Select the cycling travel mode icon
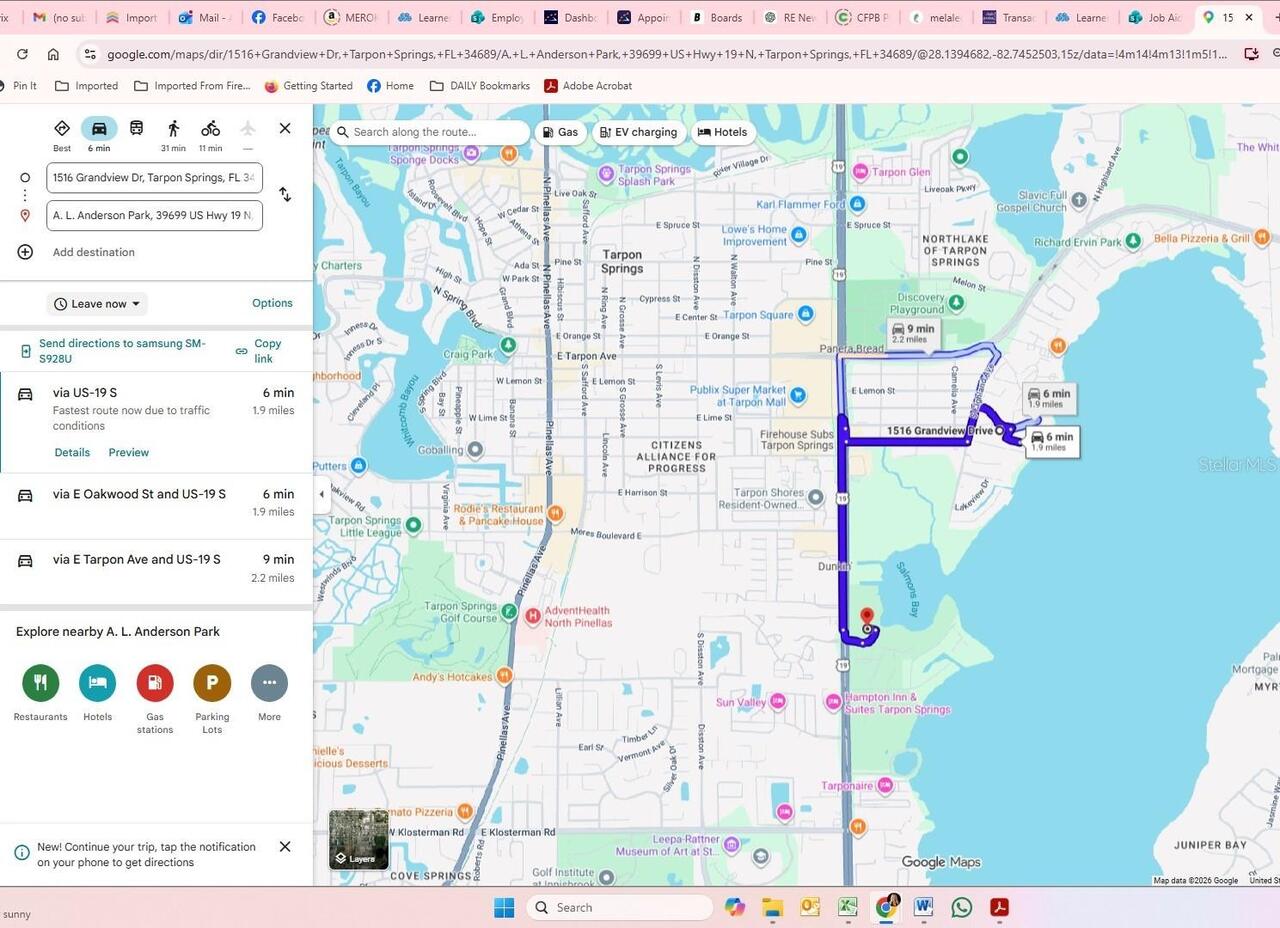Viewport: 1280px width, 928px height. click(210, 129)
